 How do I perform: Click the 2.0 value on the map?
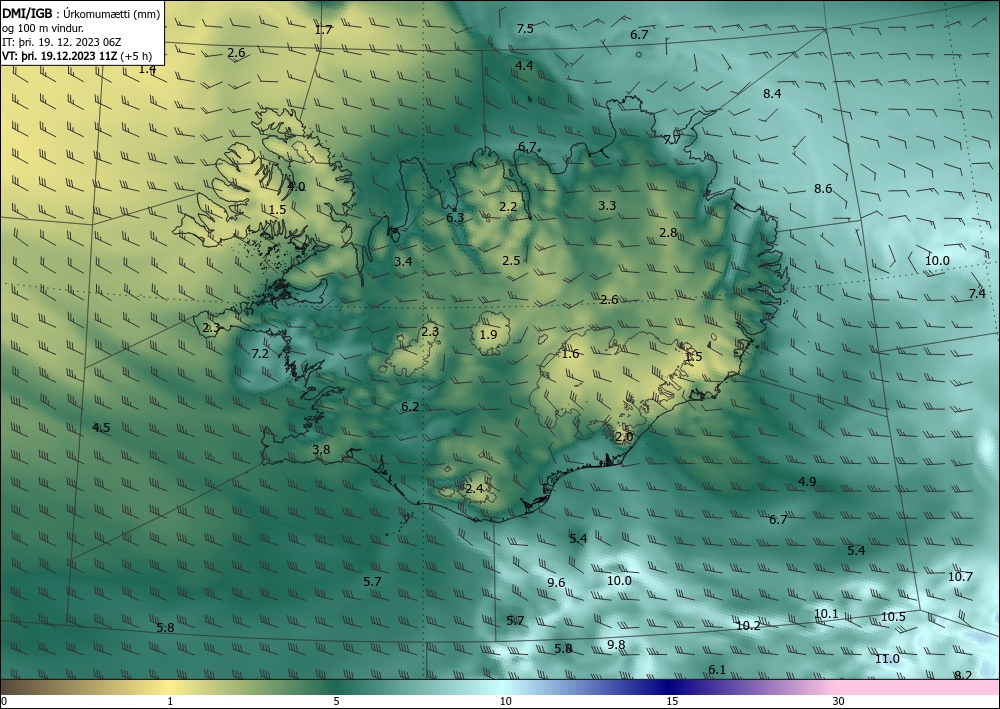pos(624,437)
